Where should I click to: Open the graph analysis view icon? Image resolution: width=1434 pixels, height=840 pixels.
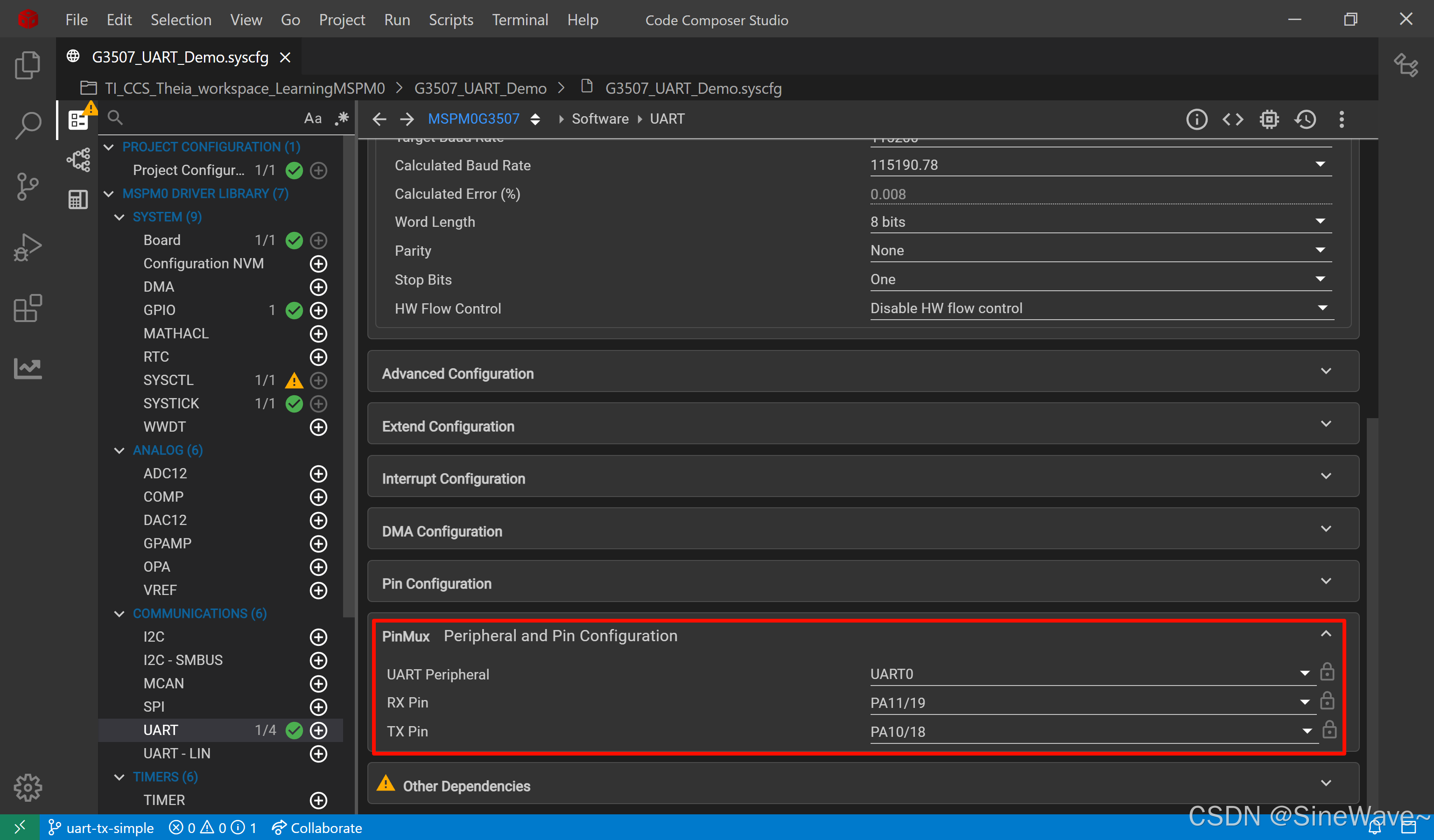(28, 368)
